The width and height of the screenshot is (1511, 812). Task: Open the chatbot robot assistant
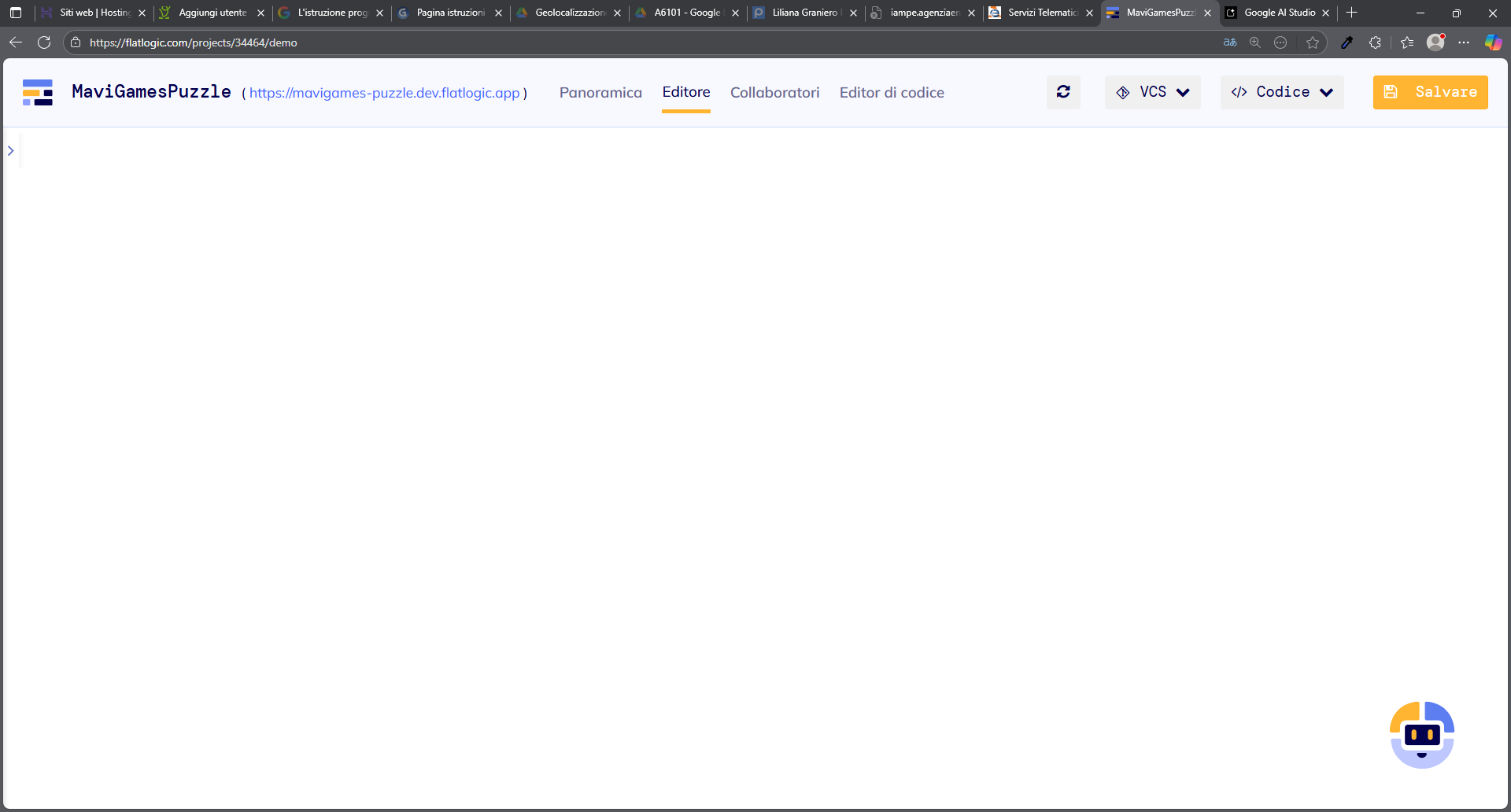click(x=1421, y=735)
